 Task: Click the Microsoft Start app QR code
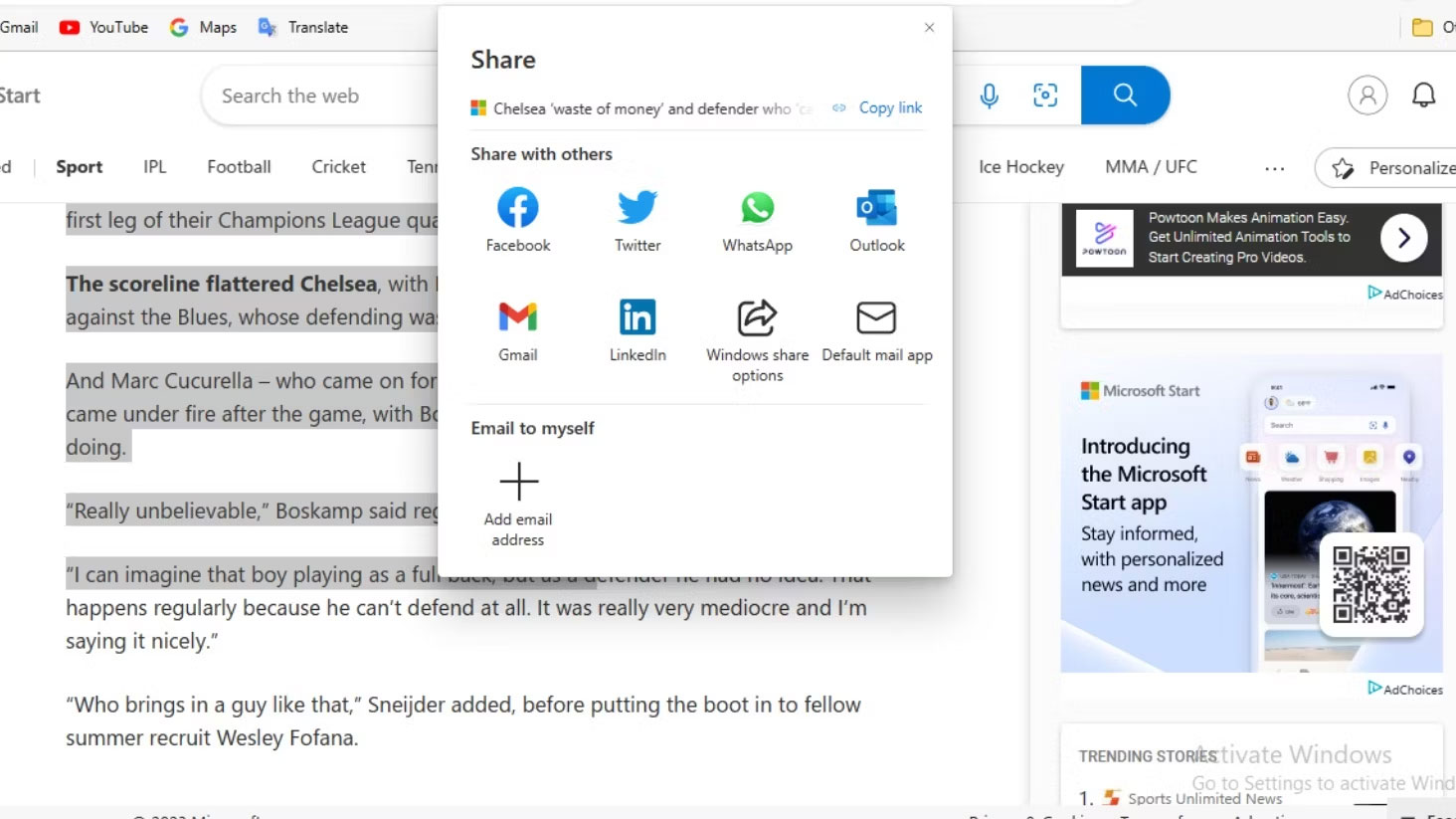click(x=1370, y=585)
